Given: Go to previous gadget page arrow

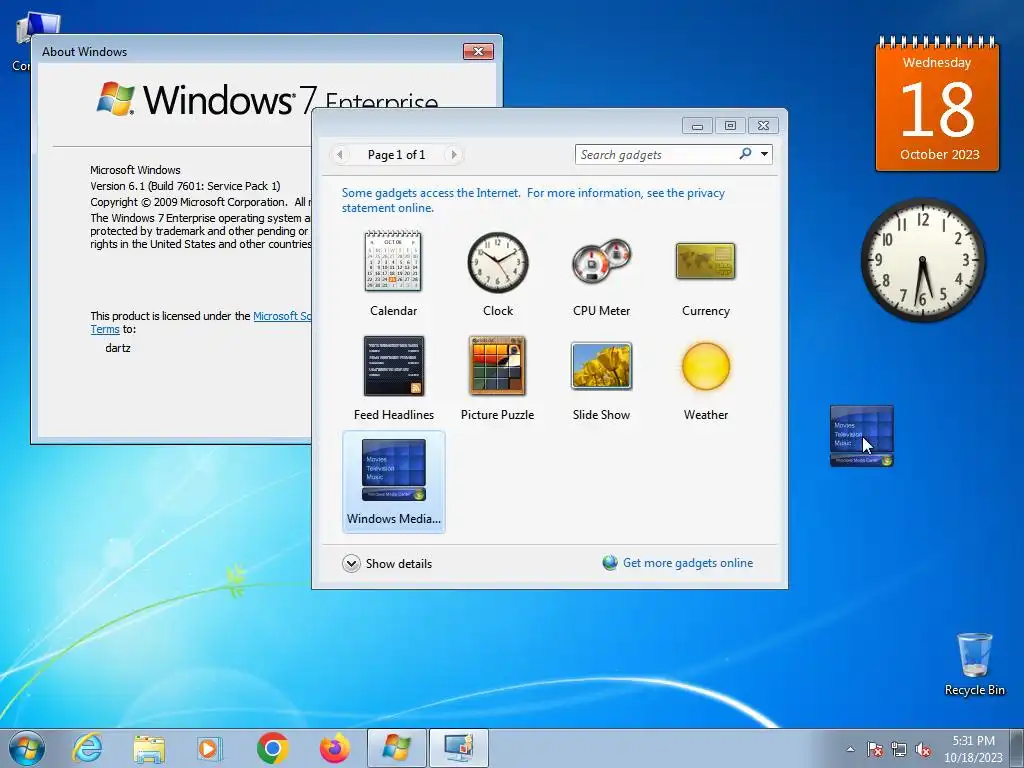Looking at the screenshot, I should (340, 155).
